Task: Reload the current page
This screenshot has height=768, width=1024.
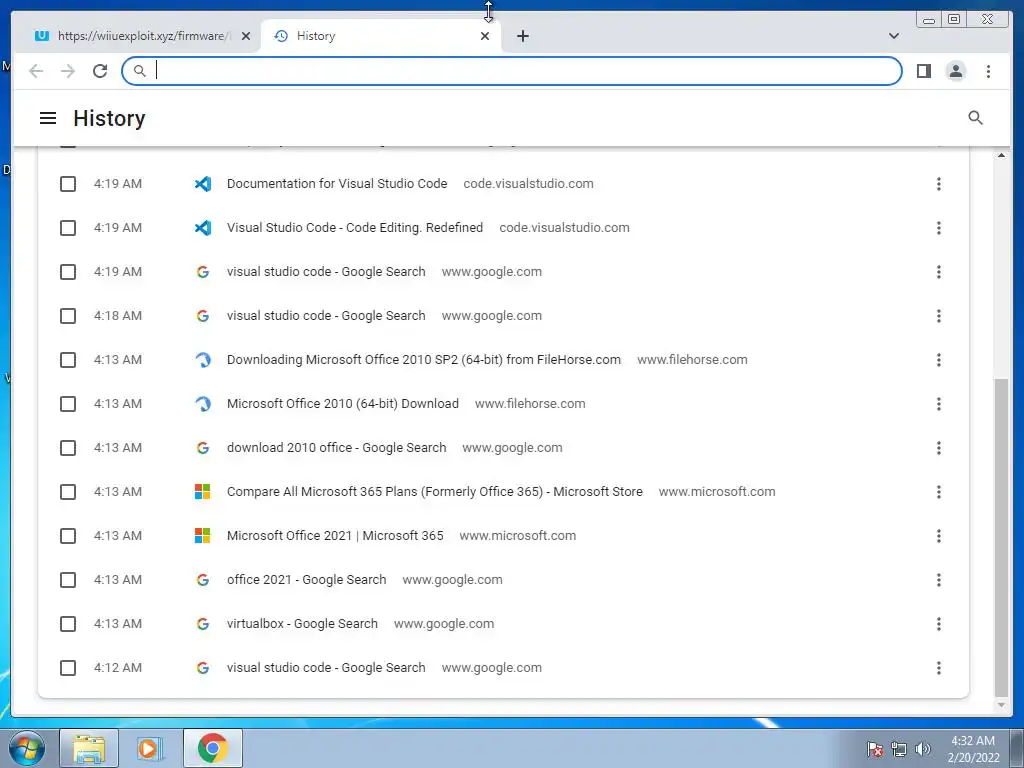Action: point(100,71)
